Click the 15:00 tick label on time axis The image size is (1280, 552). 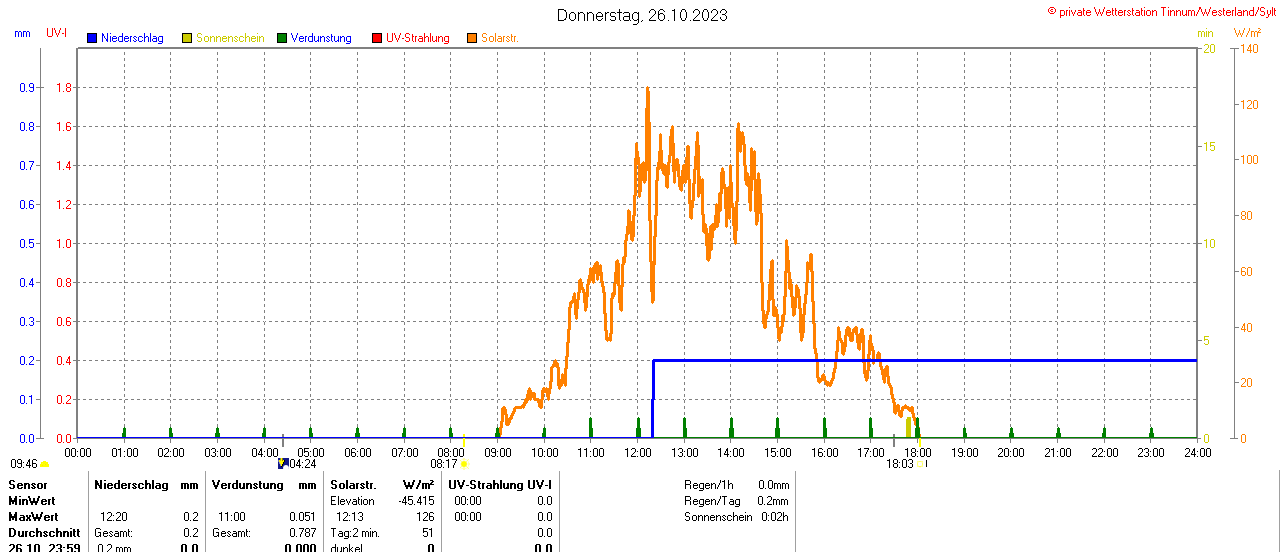pos(777,452)
